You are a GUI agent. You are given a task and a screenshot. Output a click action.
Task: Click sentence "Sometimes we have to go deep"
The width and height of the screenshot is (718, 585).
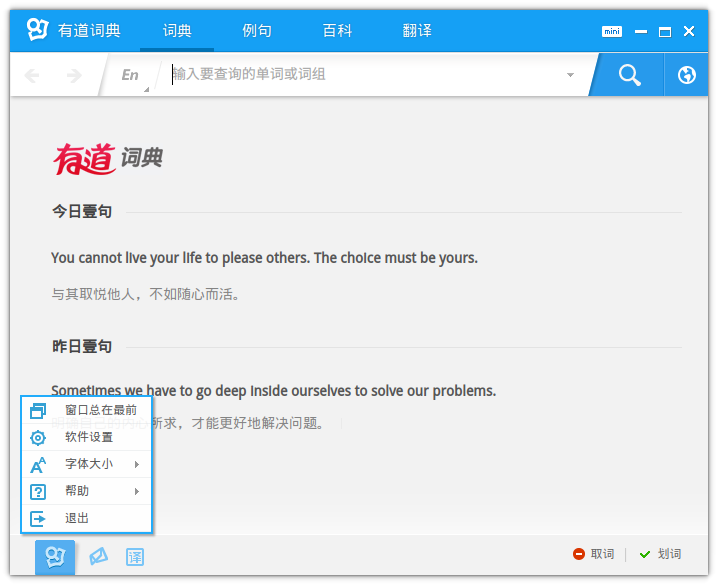(273, 390)
